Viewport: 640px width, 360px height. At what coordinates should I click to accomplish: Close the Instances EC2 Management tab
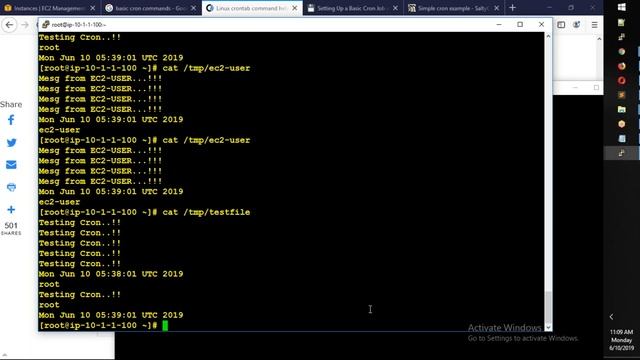coord(93,8)
